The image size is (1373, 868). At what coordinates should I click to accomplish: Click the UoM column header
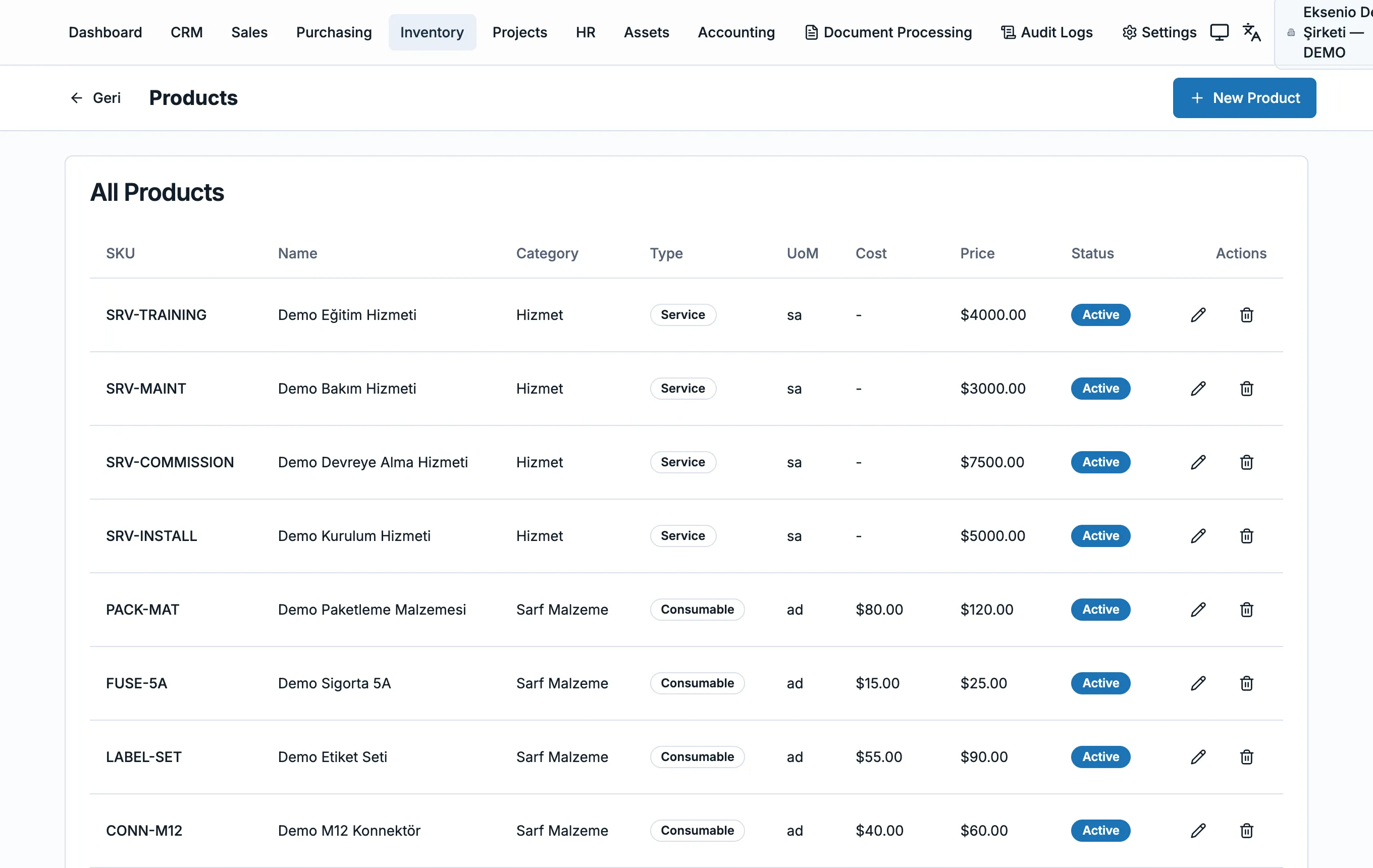coord(802,253)
